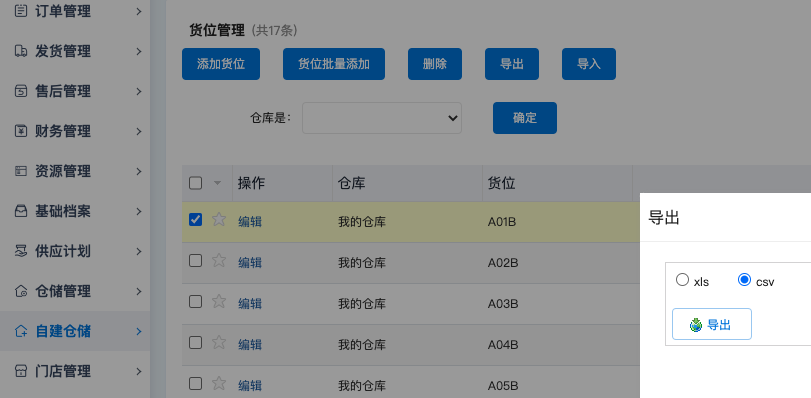Check the select-all header checkbox
Screen dimensions: 811x398
[196, 183]
